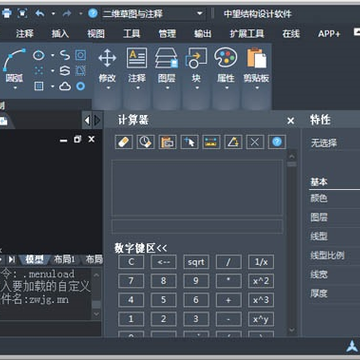
Task: Pick the Region tool next to spline
Action: pyautogui.click(x=80, y=55)
